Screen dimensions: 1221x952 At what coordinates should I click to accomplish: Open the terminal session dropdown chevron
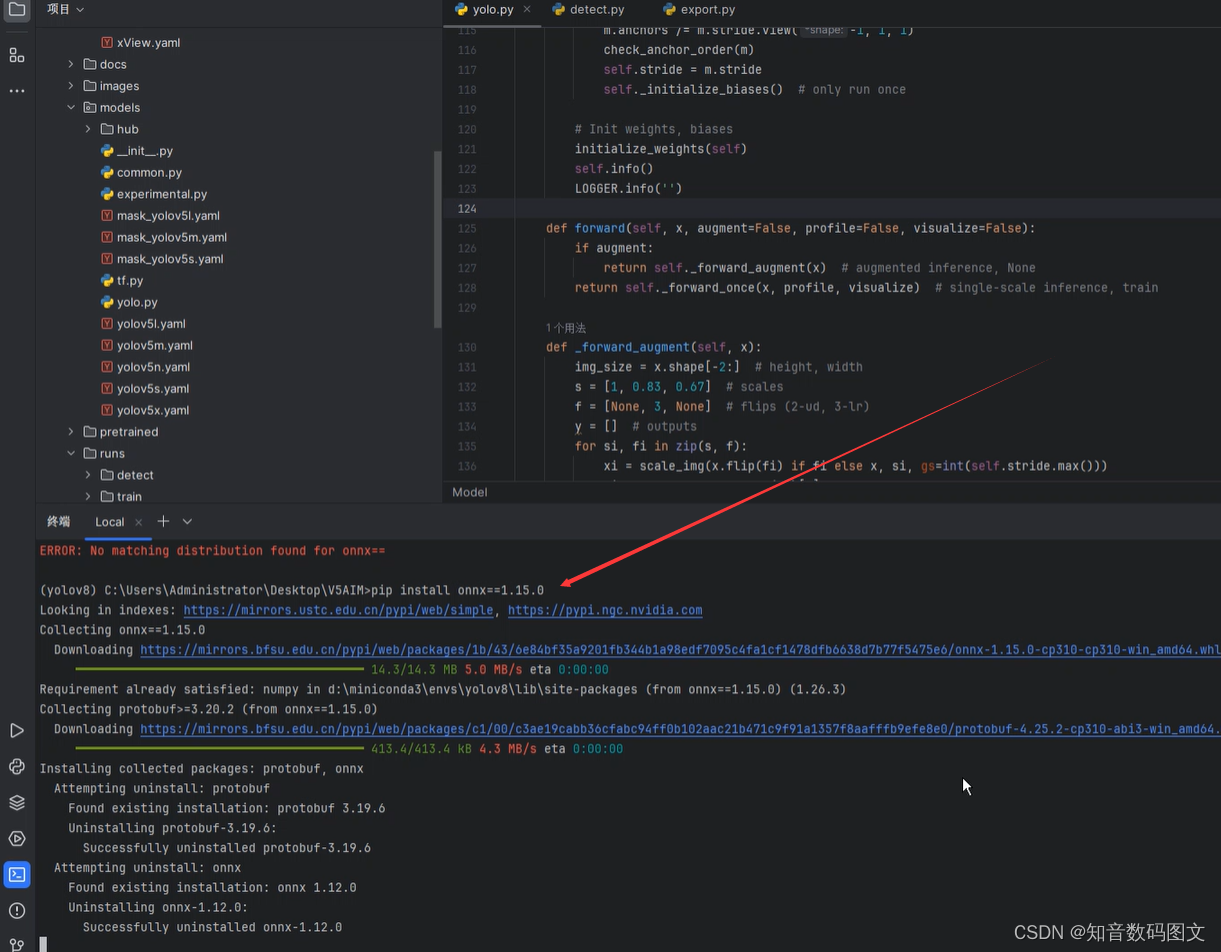point(189,521)
